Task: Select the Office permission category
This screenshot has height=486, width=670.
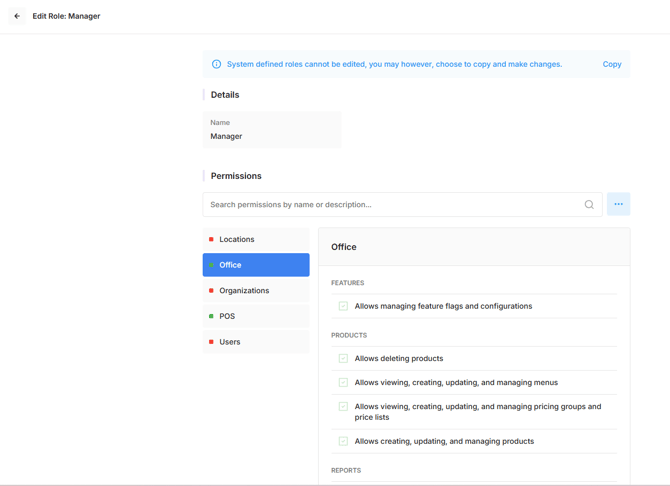Action: click(256, 265)
